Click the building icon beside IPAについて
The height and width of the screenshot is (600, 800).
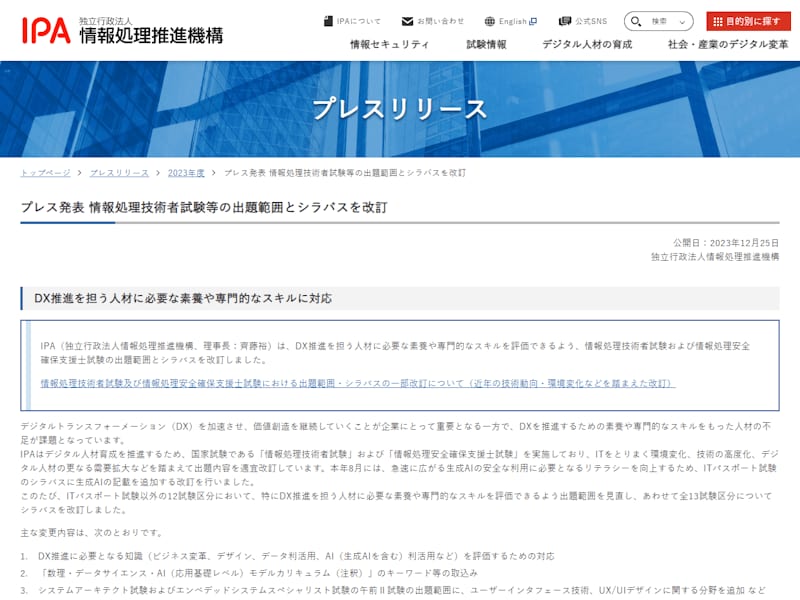pos(328,21)
